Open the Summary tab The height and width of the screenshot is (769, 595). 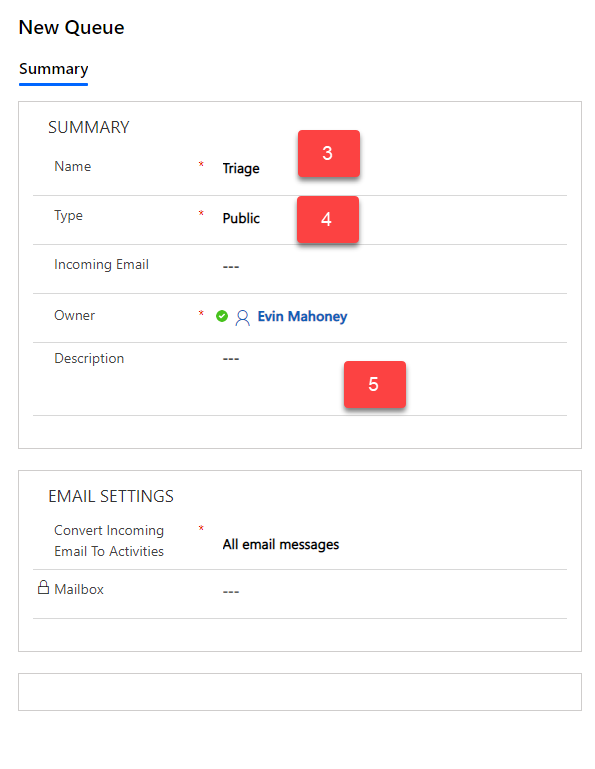(x=53, y=69)
